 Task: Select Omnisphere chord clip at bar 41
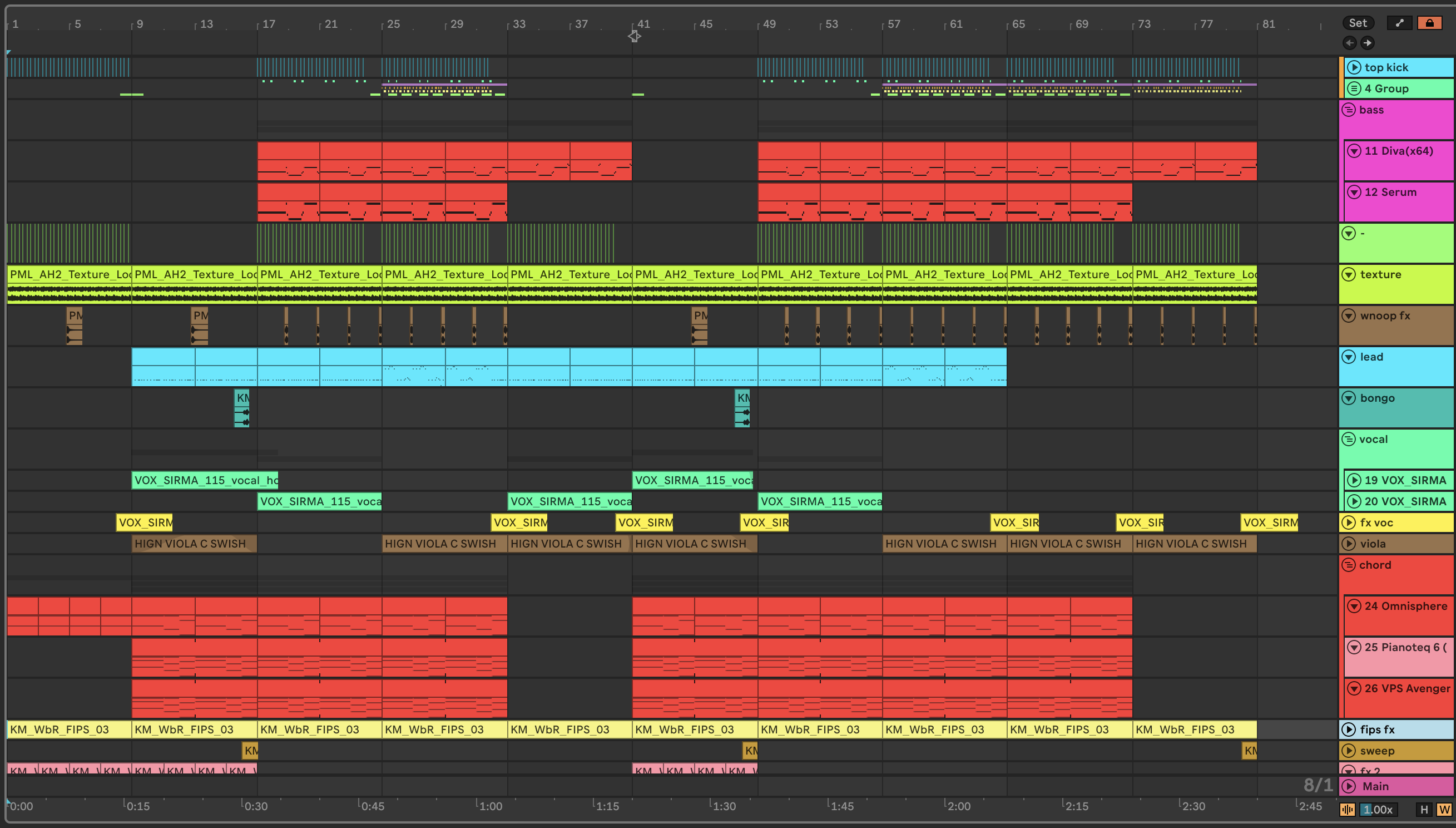[x=663, y=616]
